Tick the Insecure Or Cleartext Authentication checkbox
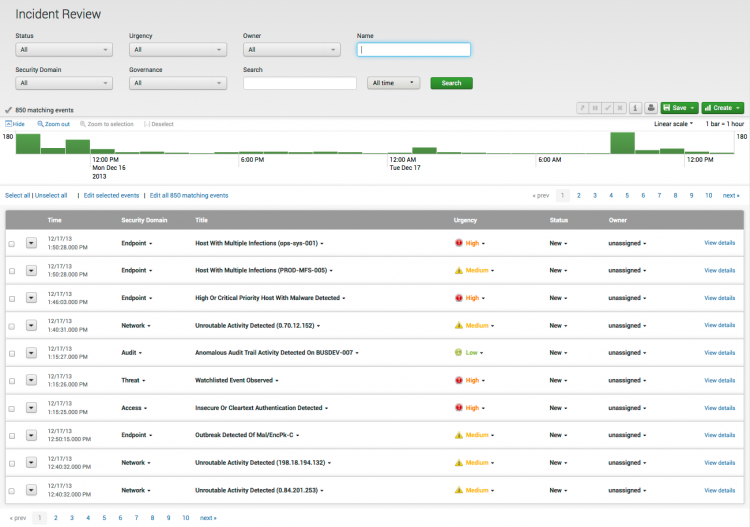 [11, 408]
